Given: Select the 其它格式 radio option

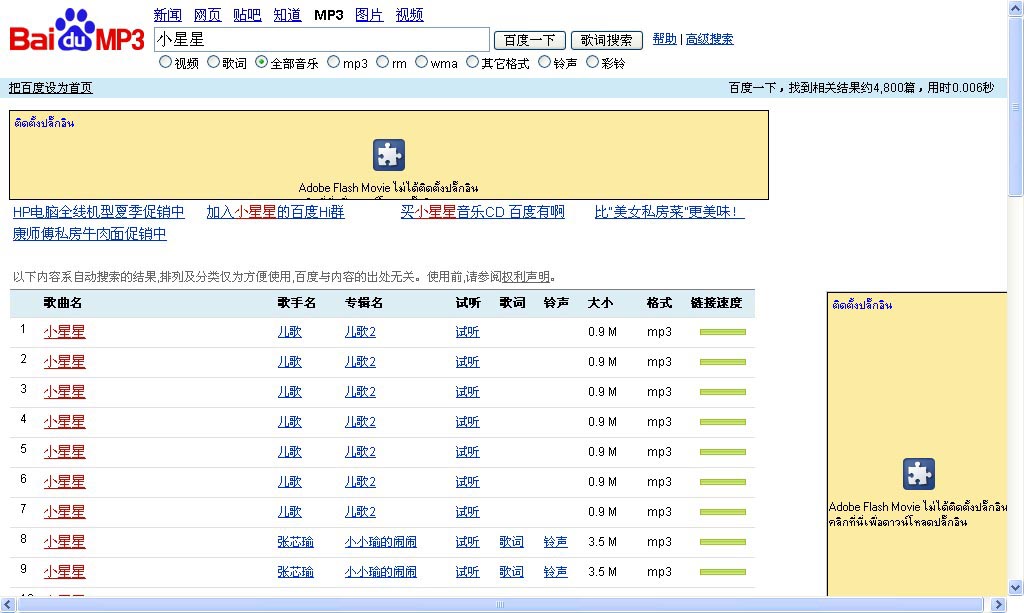Looking at the screenshot, I should pyautogui.click(x=473, y=62).
